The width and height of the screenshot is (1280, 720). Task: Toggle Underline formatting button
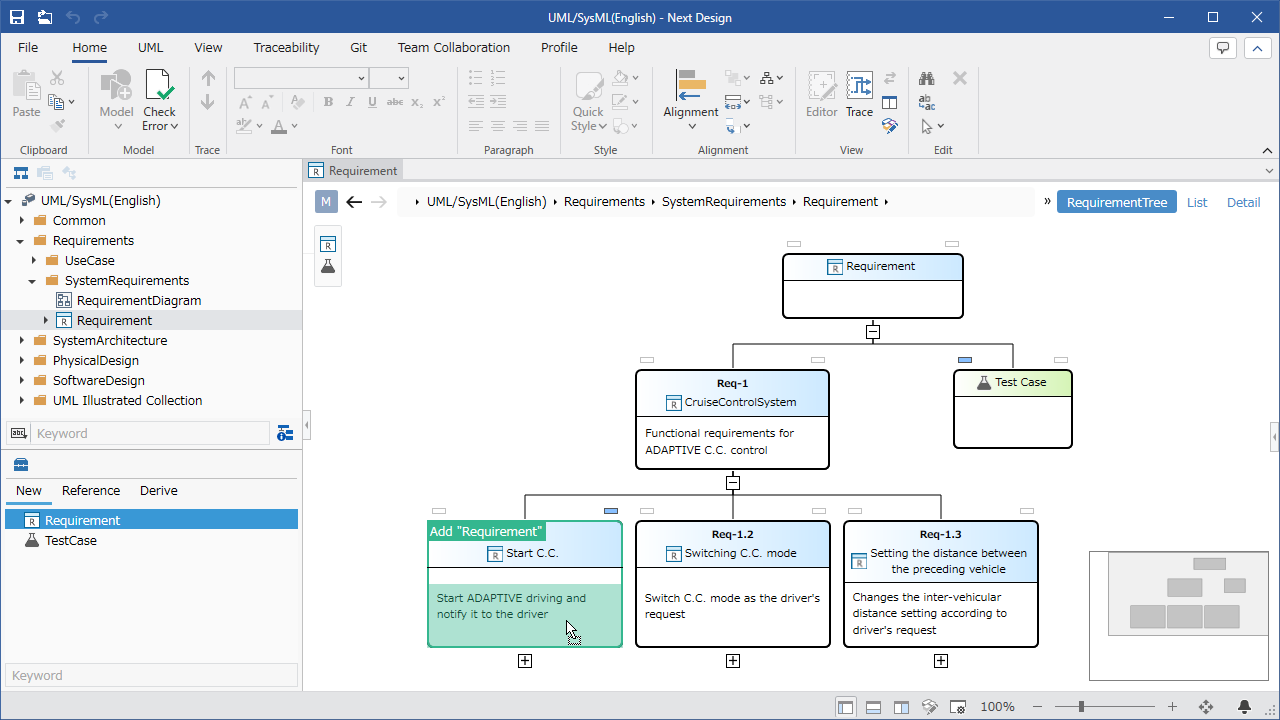[x=373, y=102]
